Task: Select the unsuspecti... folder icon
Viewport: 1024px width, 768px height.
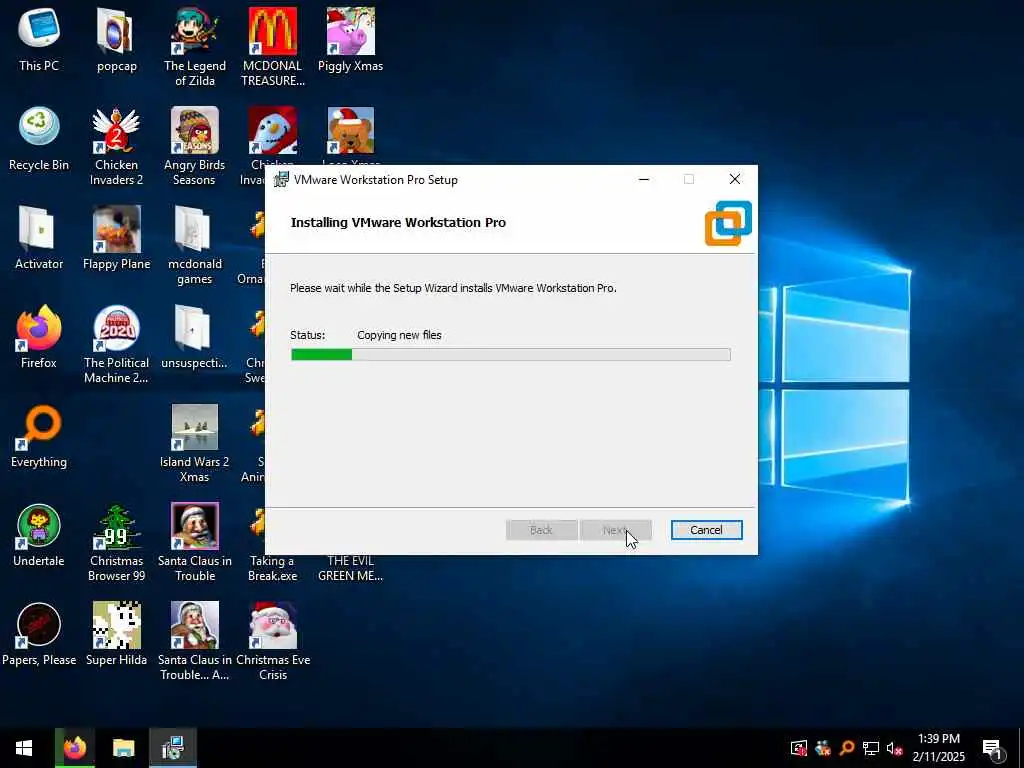Action: (x=195, y=337)
